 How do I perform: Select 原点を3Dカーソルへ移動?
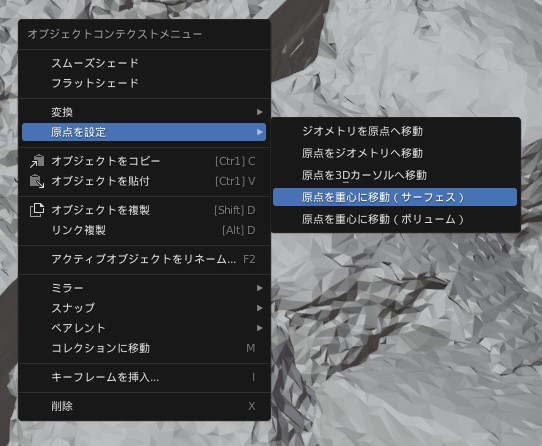pyautogui.click(x=395, y=175)
